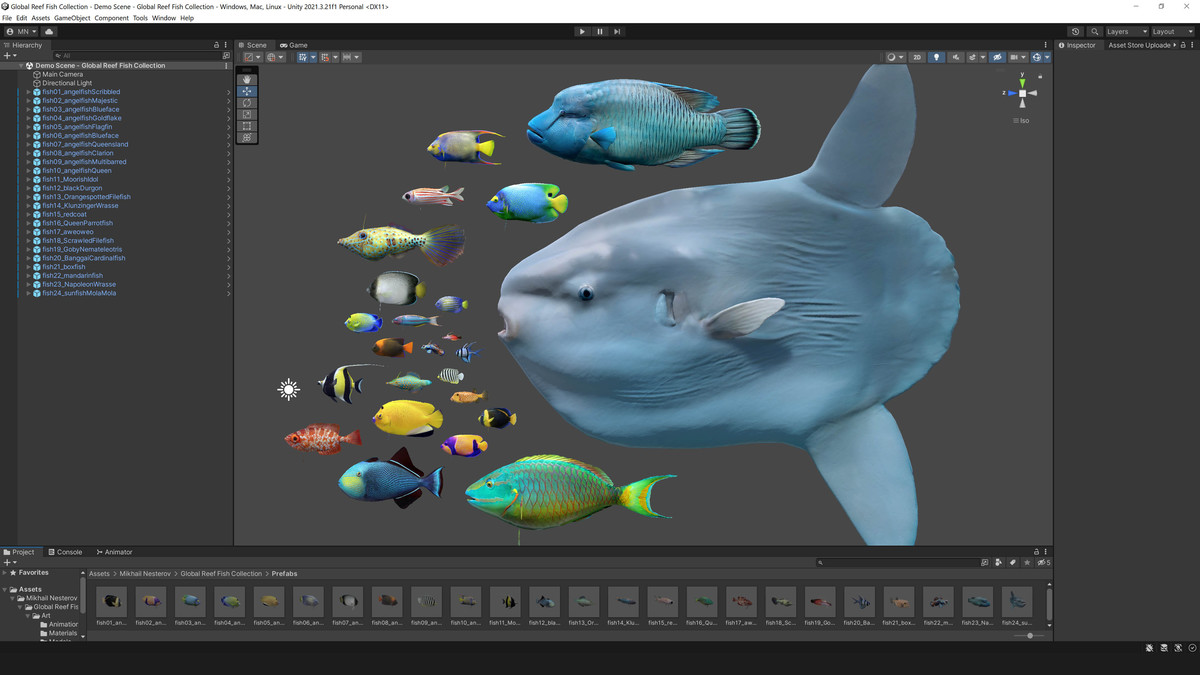Open the GameObject menu
The height and width of the screenshot is (675, 1200).
coord(73,17)
